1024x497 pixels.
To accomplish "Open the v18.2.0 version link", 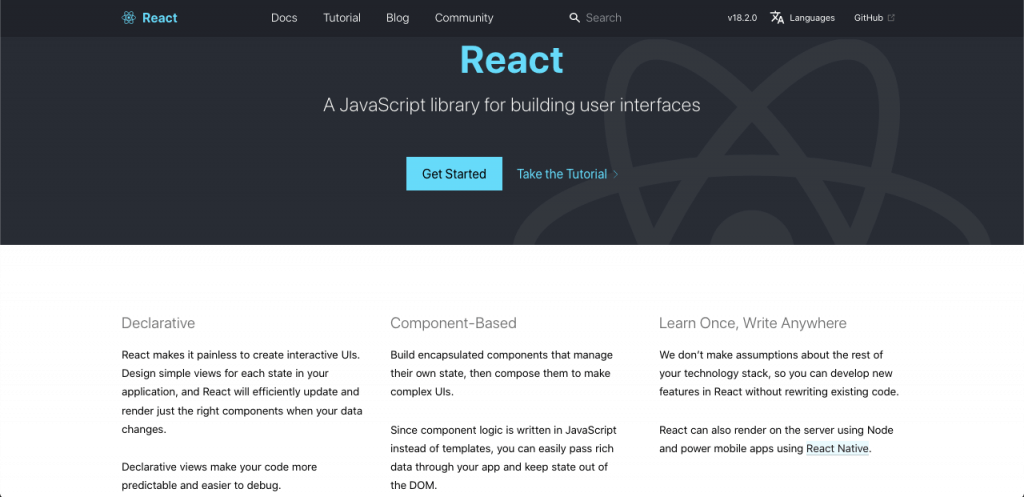I will [742, 18].
